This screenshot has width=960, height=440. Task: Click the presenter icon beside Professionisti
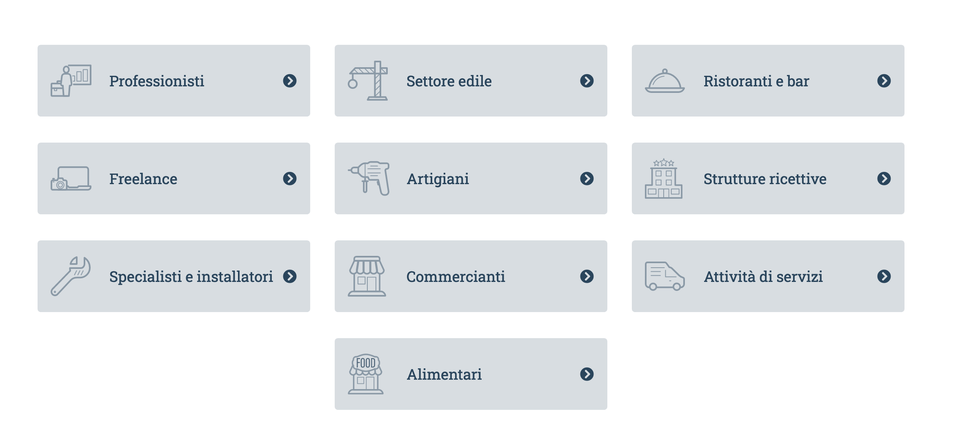(70, 81)
